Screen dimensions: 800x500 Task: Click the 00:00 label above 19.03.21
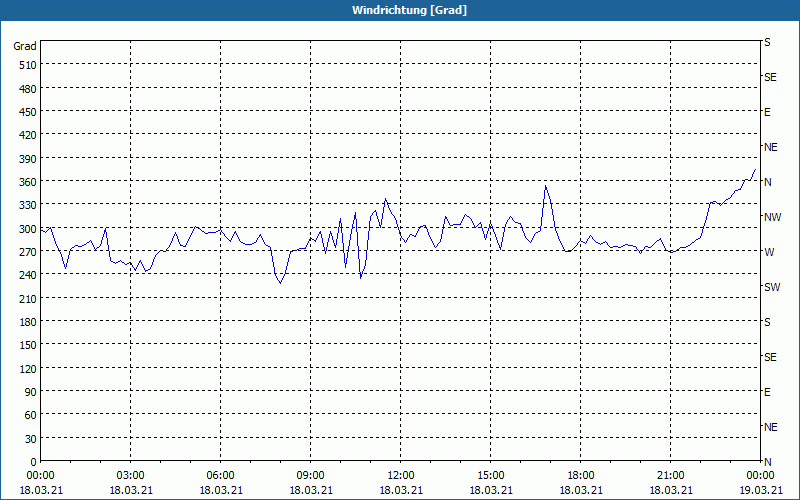coord(760,476)
